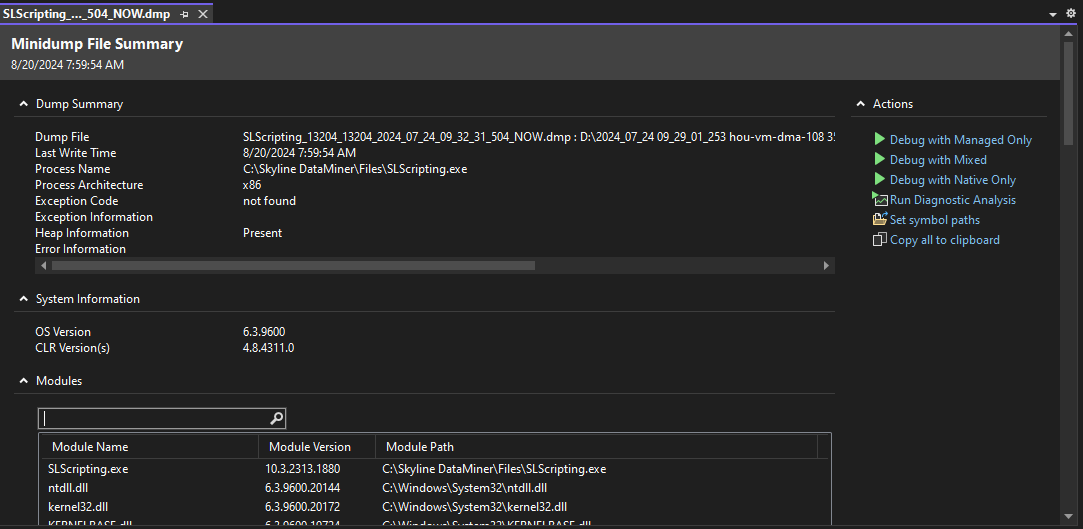Click the Minidump File Summary heading
Viewport: 1083px width, 529px height.
[97, 44]
